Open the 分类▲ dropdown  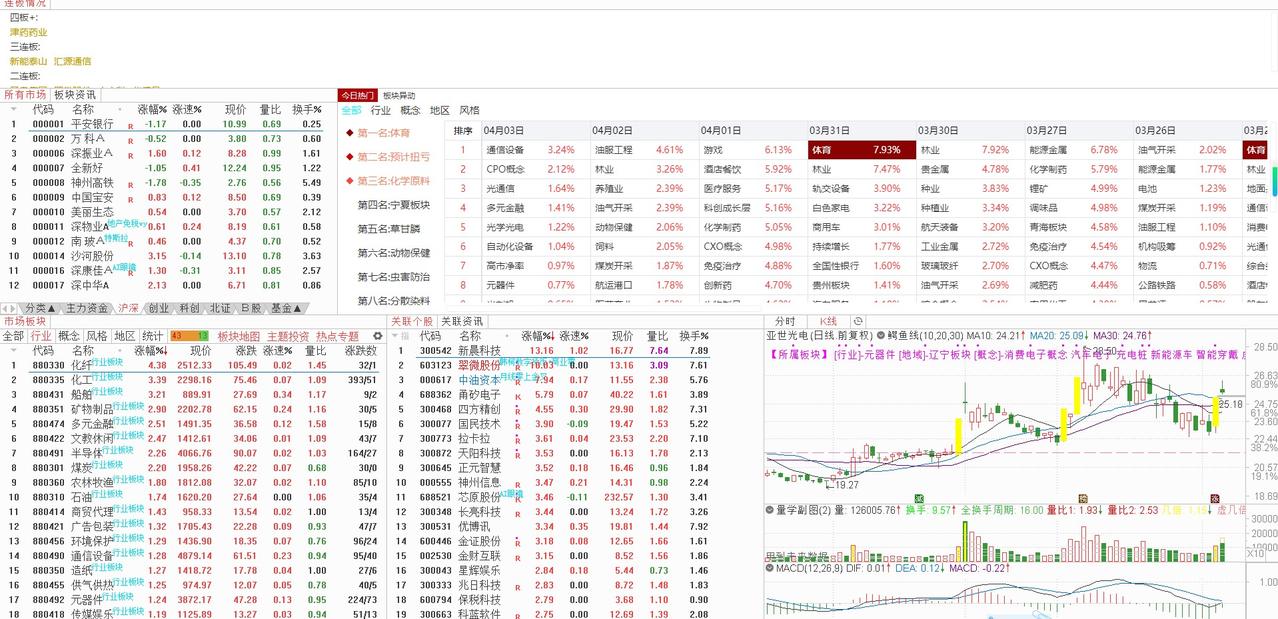[40, 306]
